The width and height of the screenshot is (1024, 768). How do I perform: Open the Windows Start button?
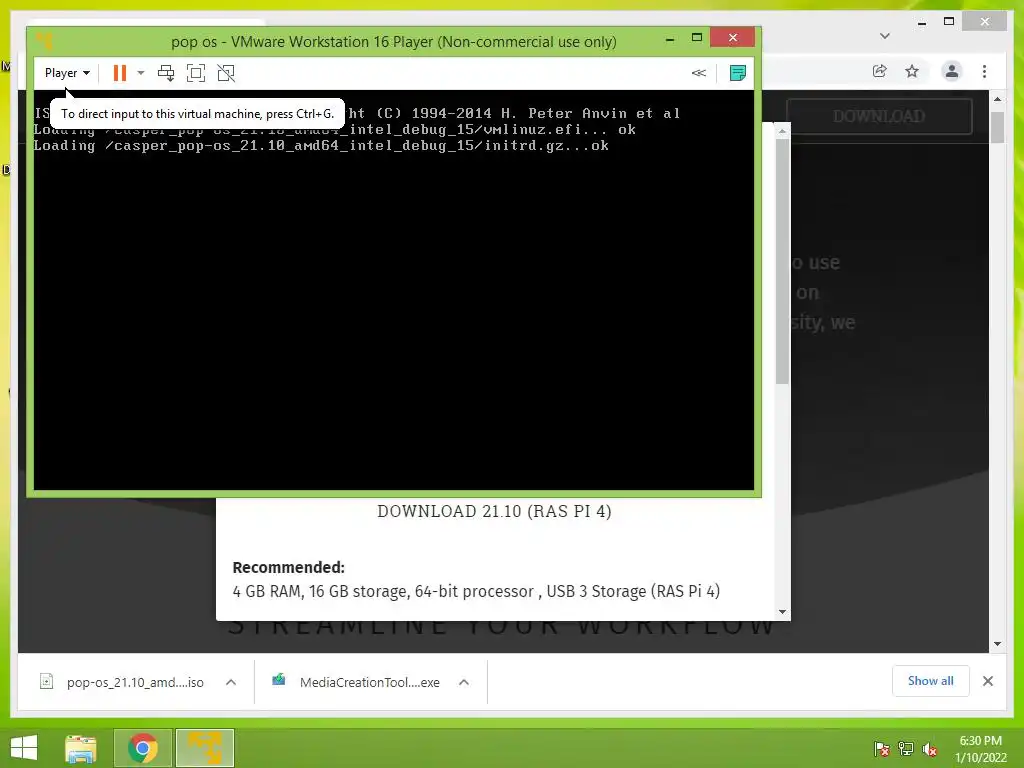click(24, 748)
